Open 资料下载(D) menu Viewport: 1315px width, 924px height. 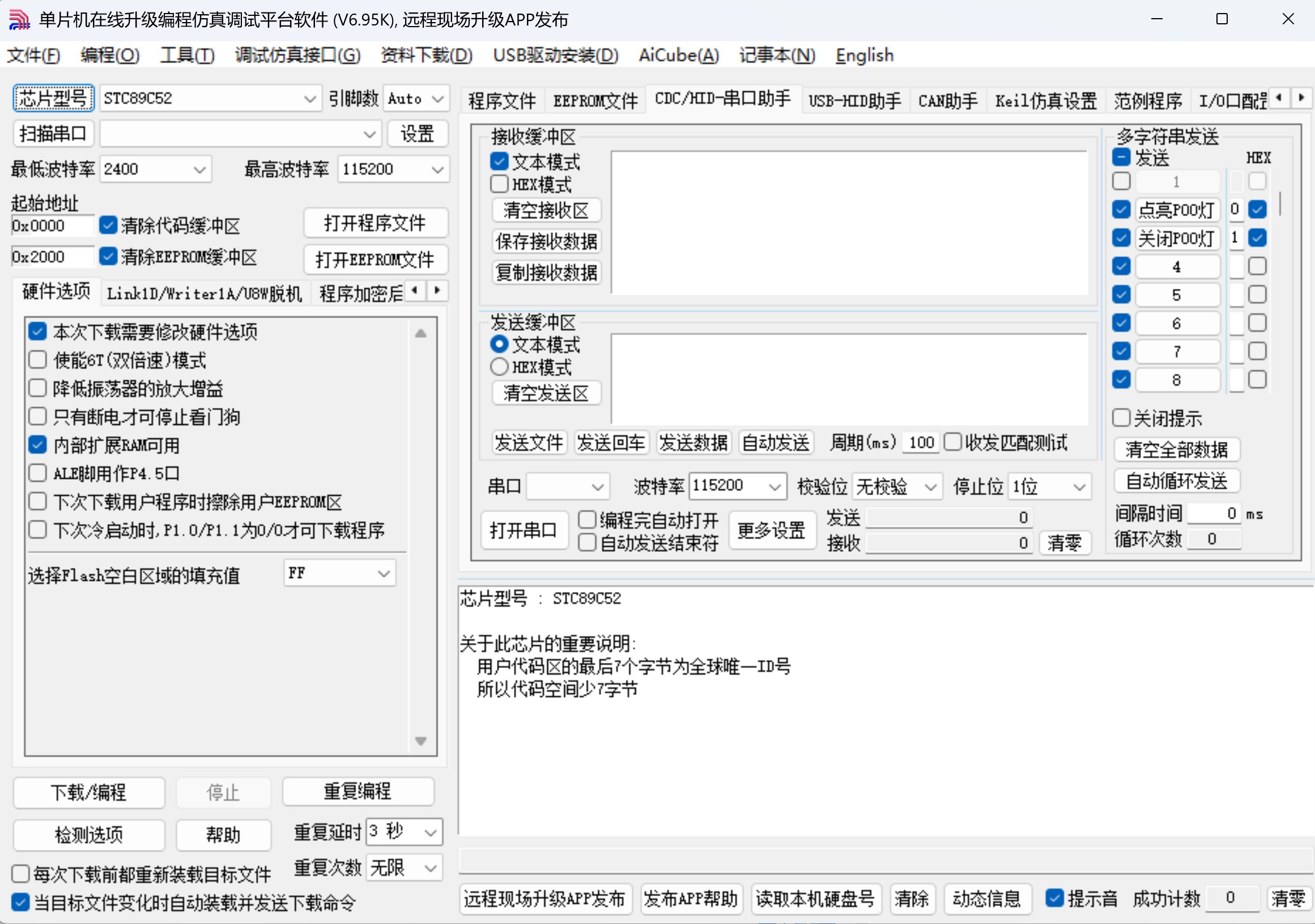tap(427, 55)
